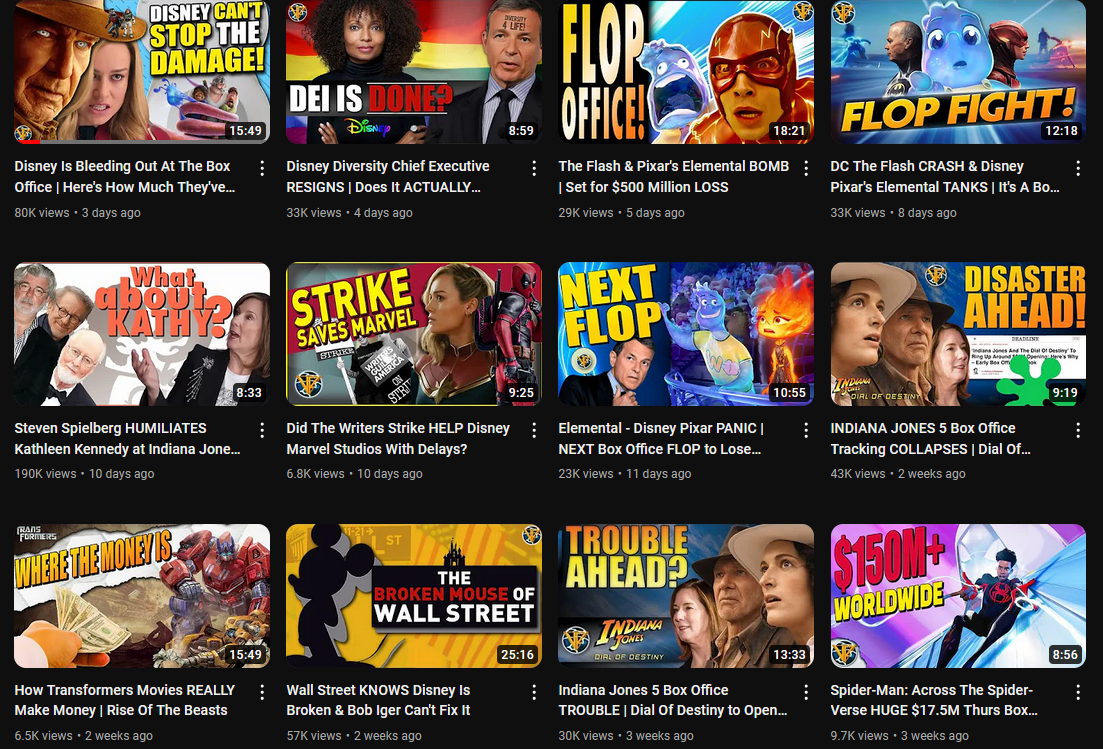Play the 'Strike Saves Marvel' thumbnail
The height and width of the screenshot is (749, 1103).
[414, 334]
